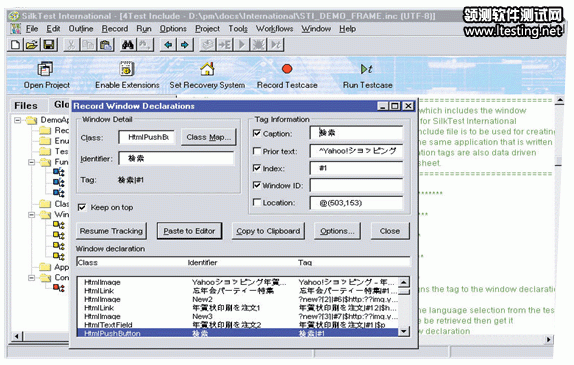Select the New3 HtmlImage row
Screen dimensions: 574x365
click(x=238, y=316)
